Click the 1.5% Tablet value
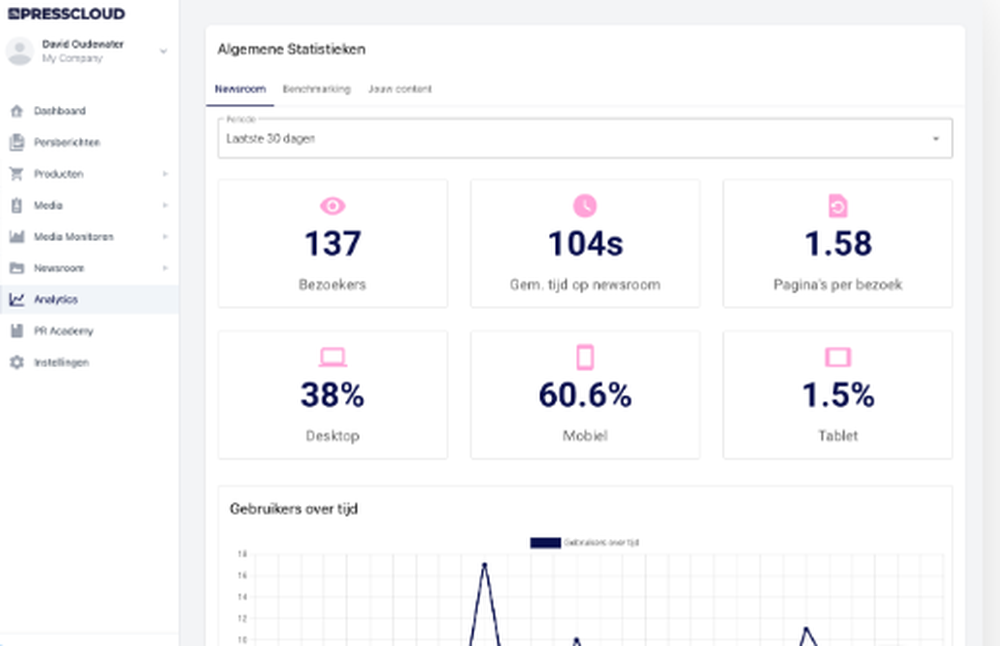 coord(838,395)
